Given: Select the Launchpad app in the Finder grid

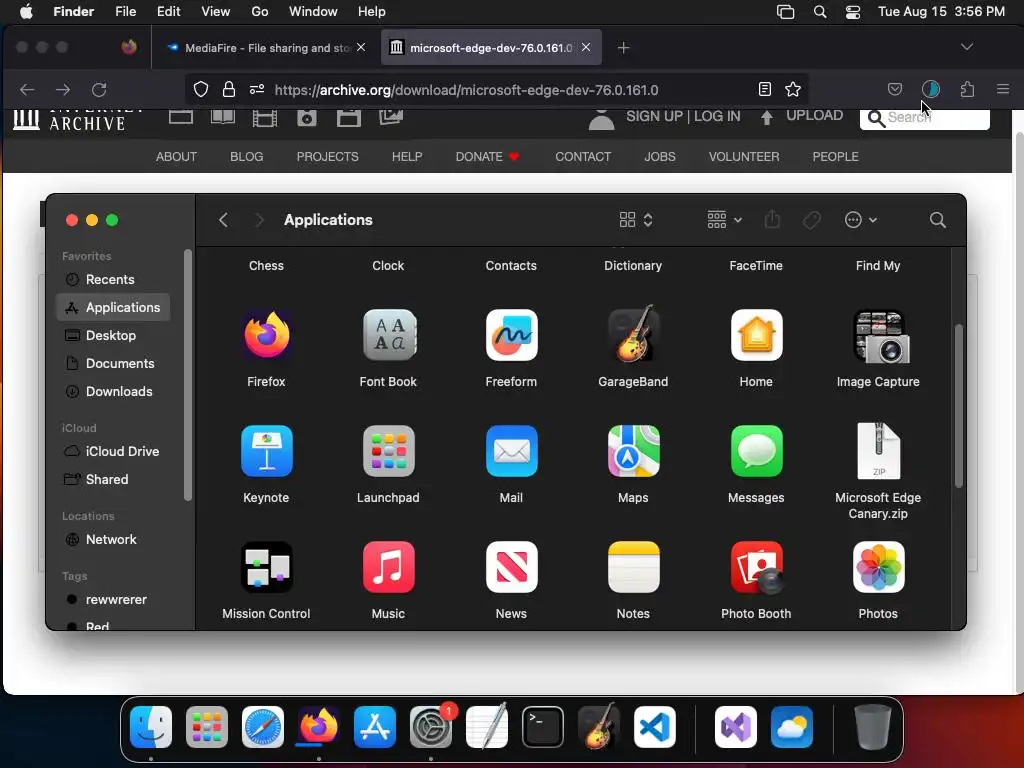Looking at the screenshot, I should point(389,451).
